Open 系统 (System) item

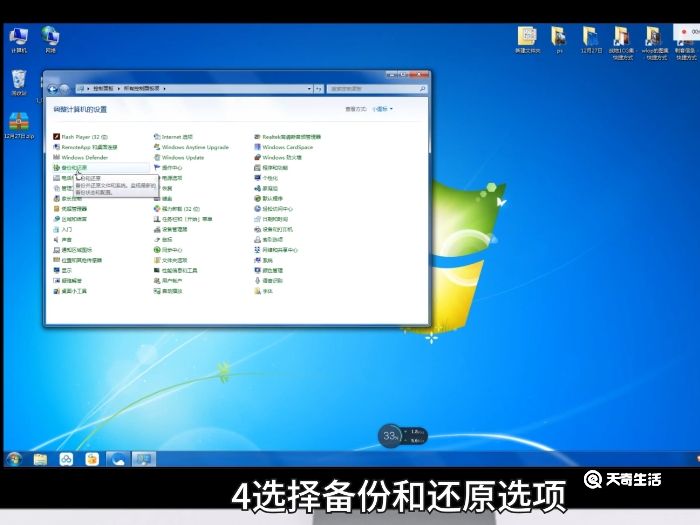tap(263, 260)
